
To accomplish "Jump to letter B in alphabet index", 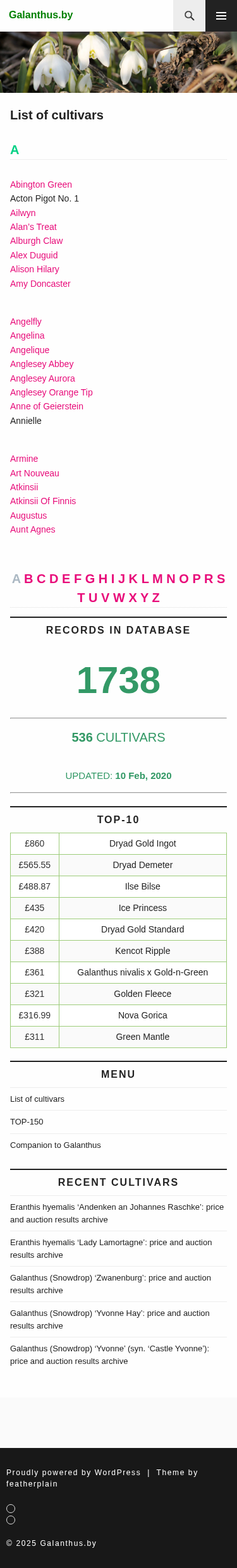I will (x=28, y=579).
